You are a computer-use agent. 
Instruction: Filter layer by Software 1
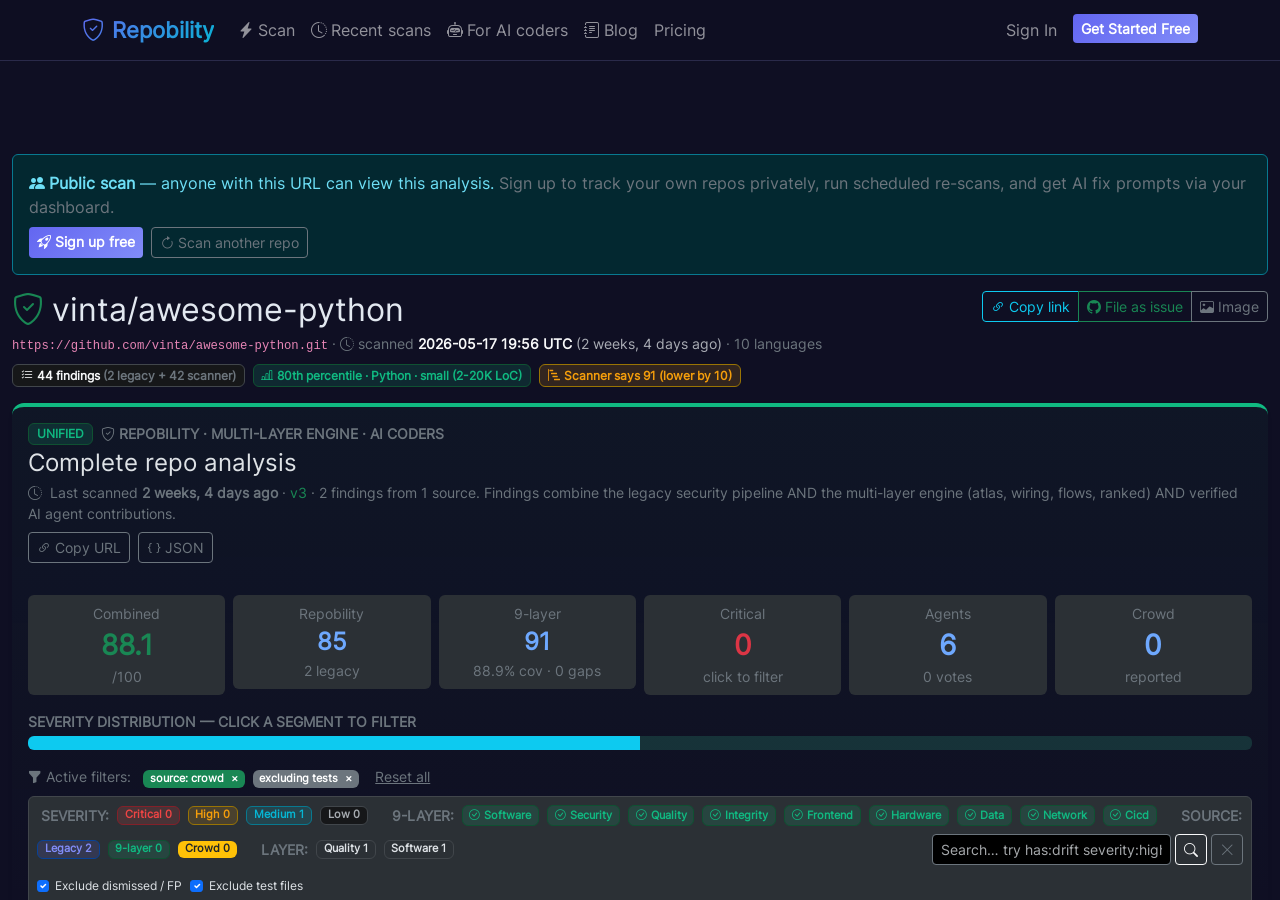pos(419,849)
